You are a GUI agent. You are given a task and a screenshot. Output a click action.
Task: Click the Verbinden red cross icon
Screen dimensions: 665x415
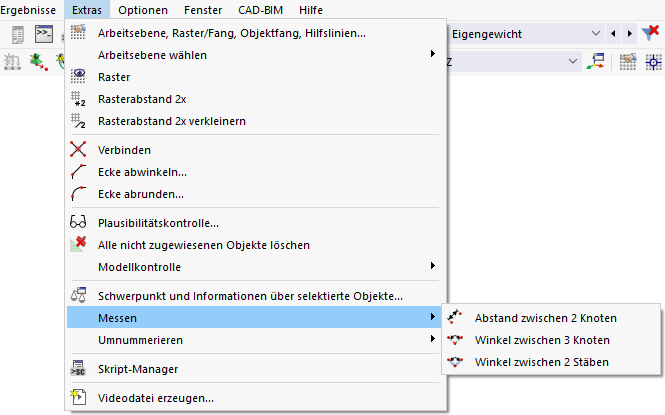point(78,150)
